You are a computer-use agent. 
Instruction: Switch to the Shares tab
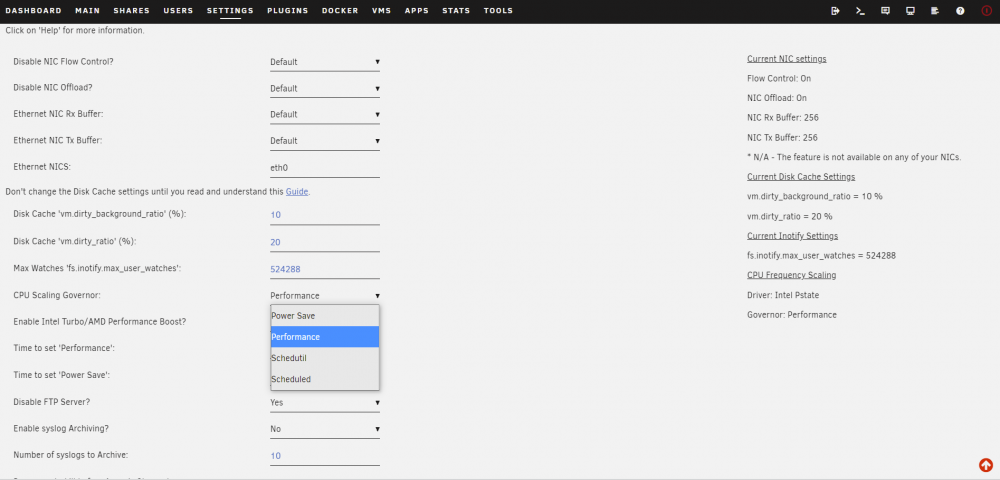[131, 11]
